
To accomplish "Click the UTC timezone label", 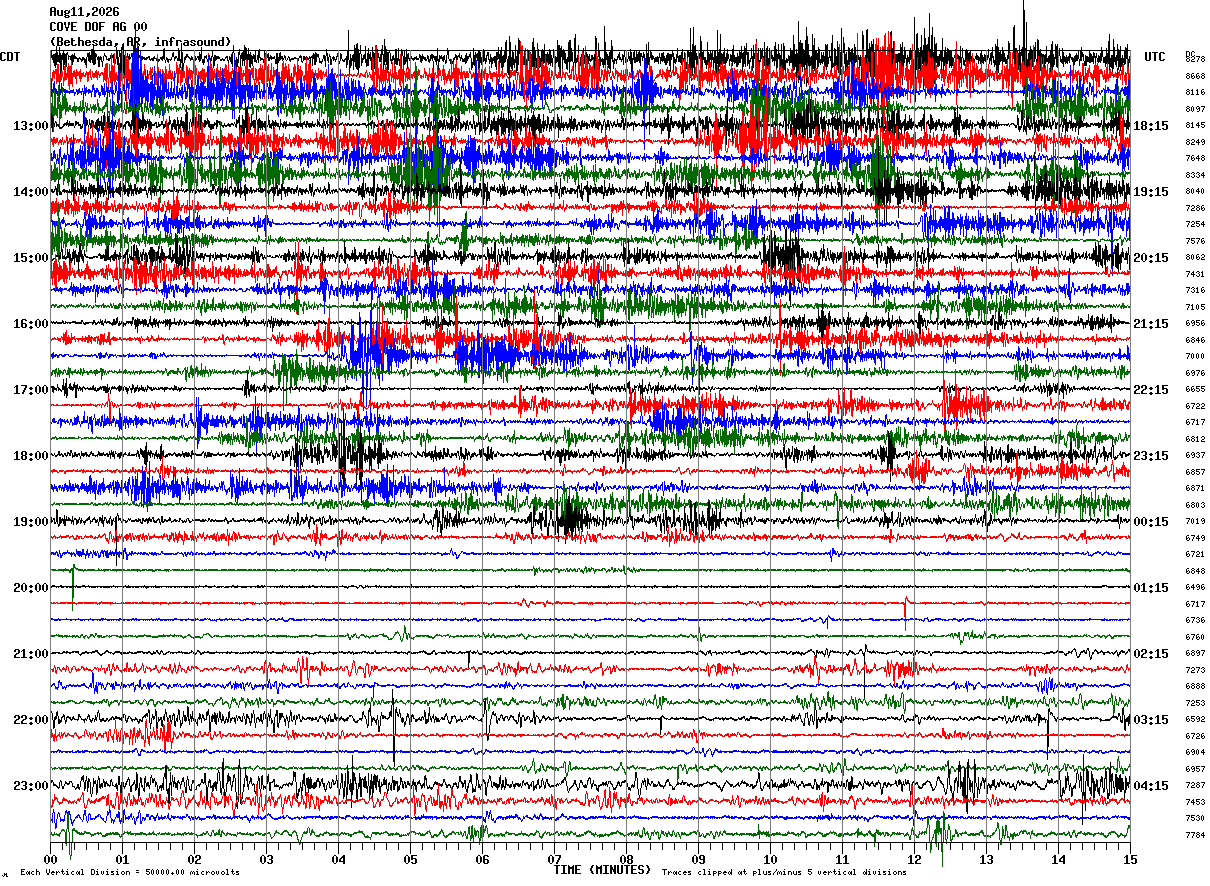I will click(x=1155, y=57).
